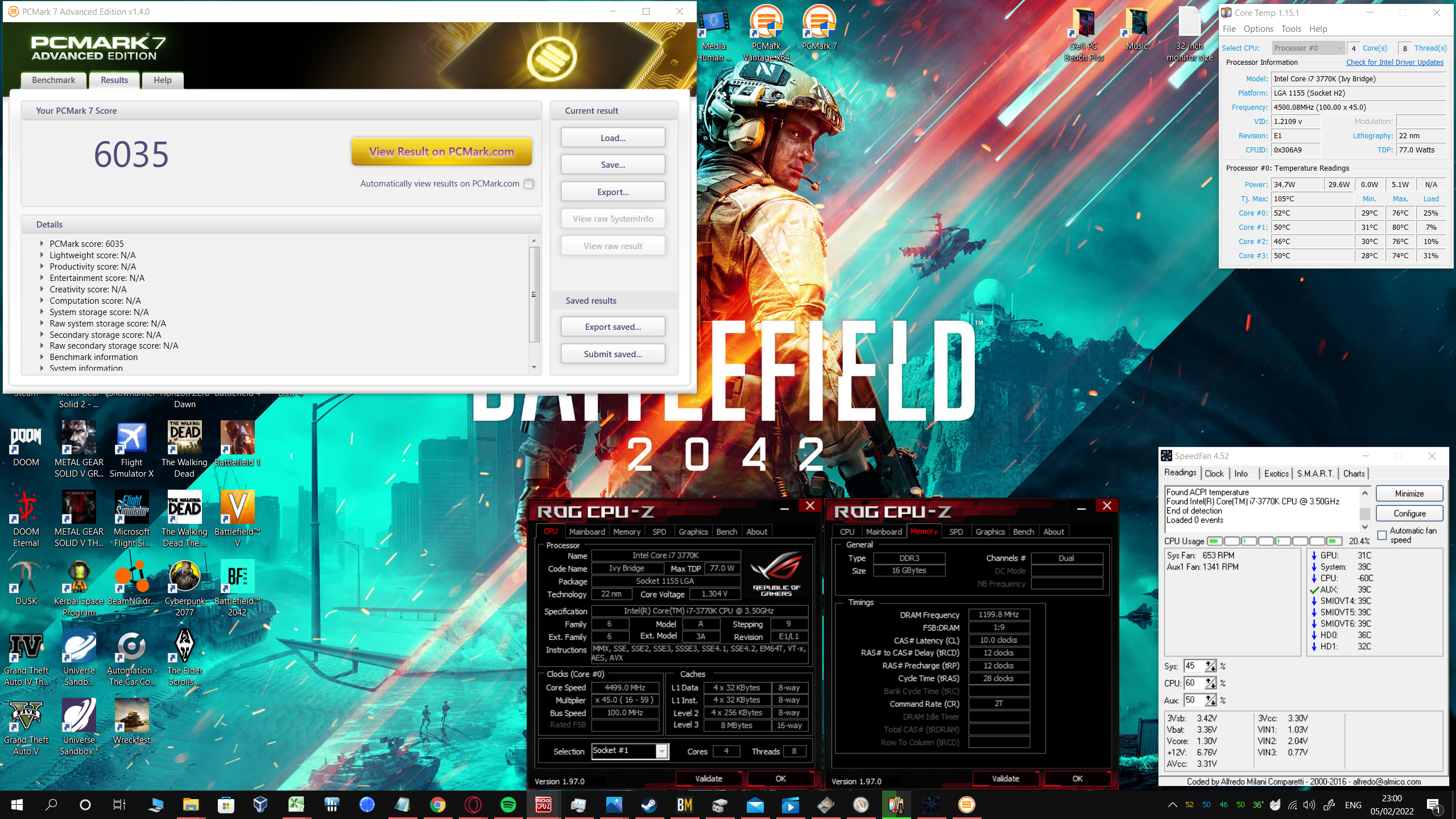This screenshot has width=1456, height=819.
Task: Click the Load... button in Current result
Action: click(x=613, y=138)
